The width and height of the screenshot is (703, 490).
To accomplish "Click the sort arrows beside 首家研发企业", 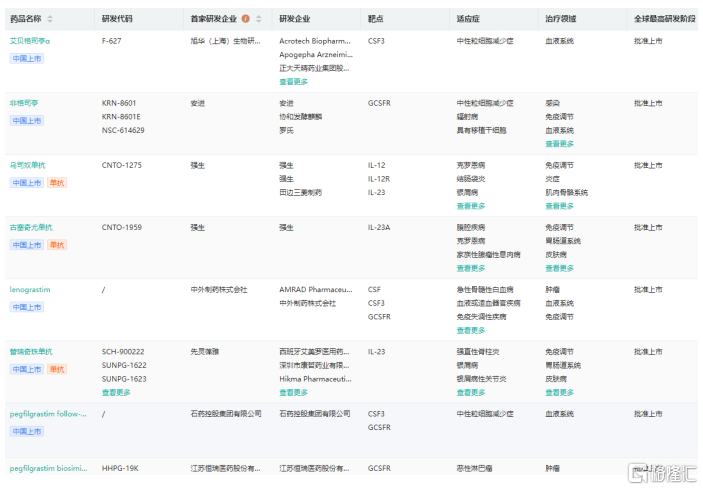I will click(259, 19).
